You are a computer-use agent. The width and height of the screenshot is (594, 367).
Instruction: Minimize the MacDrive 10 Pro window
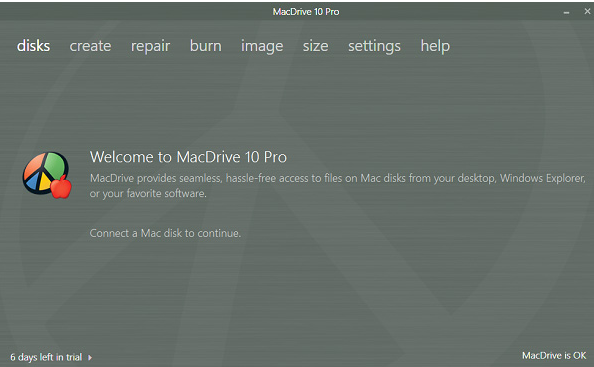point(566,12)
